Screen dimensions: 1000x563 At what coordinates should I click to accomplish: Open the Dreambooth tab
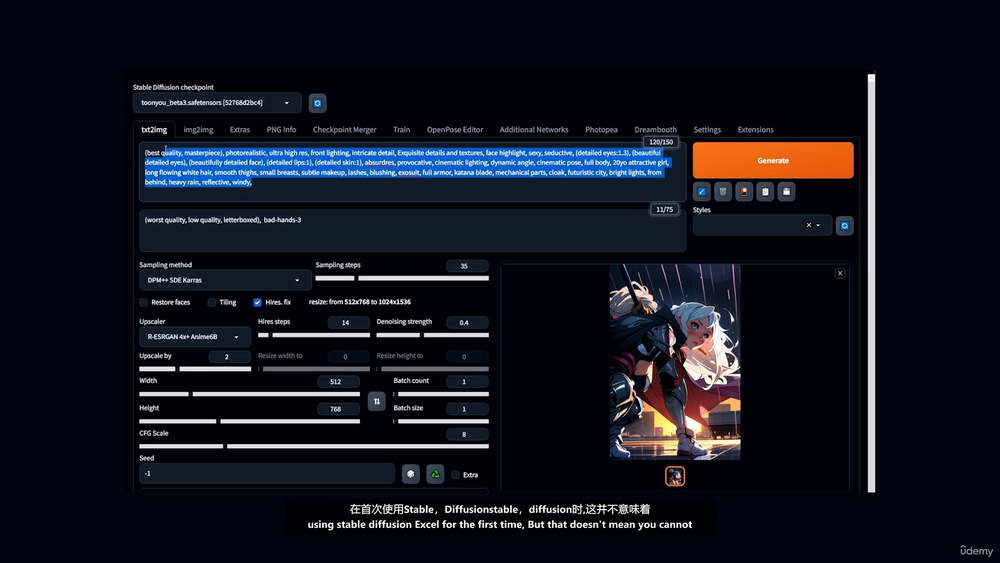[x=656, y=129]
